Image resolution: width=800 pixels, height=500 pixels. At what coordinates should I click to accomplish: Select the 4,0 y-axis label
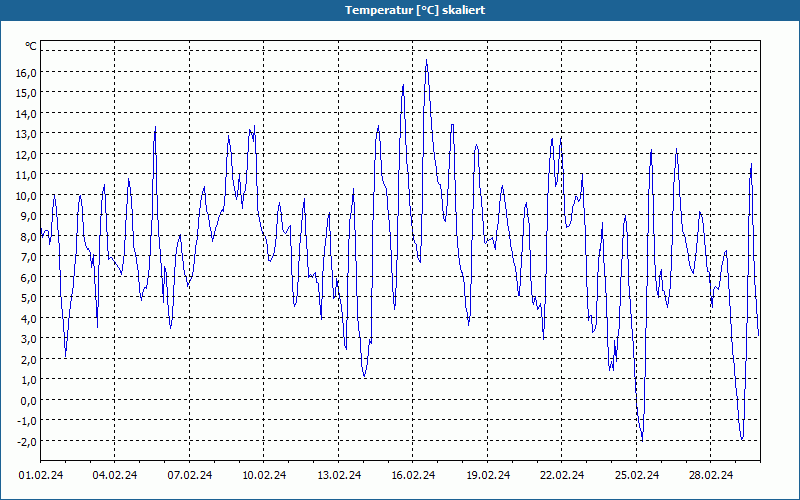click(x=29, y=319)
